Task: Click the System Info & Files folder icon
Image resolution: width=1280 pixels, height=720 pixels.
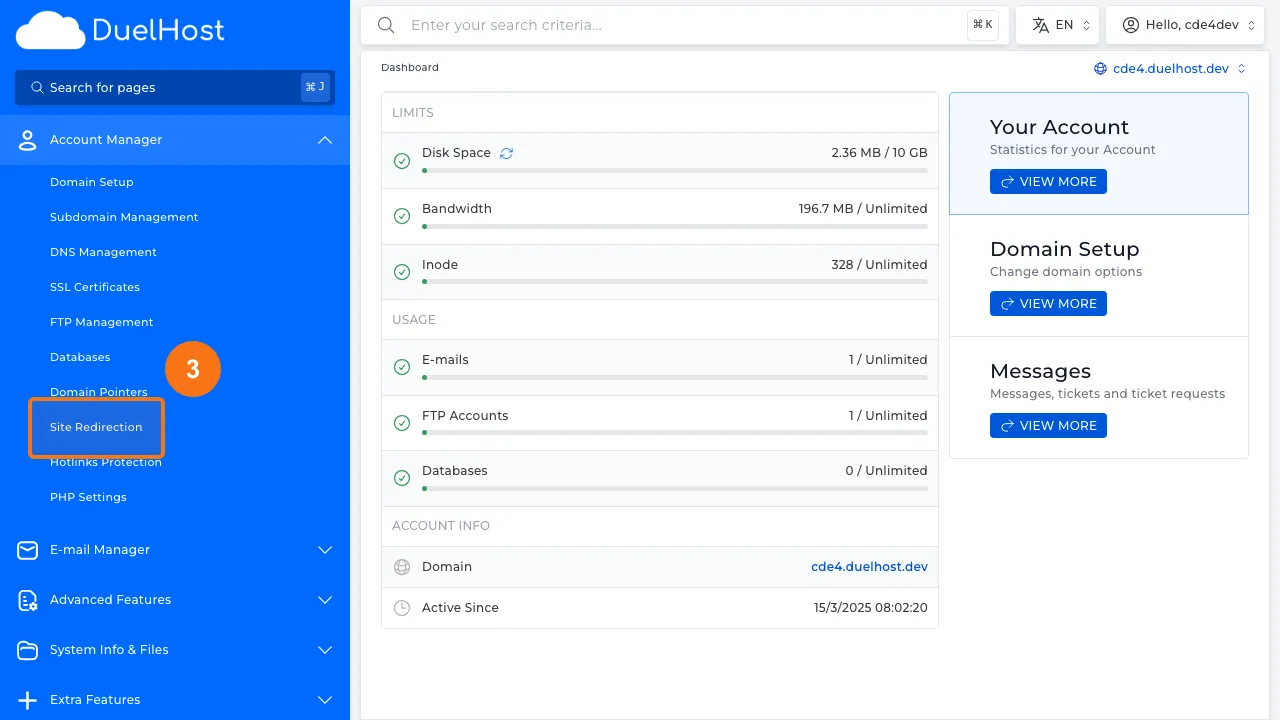Action: tap(27, 649)
